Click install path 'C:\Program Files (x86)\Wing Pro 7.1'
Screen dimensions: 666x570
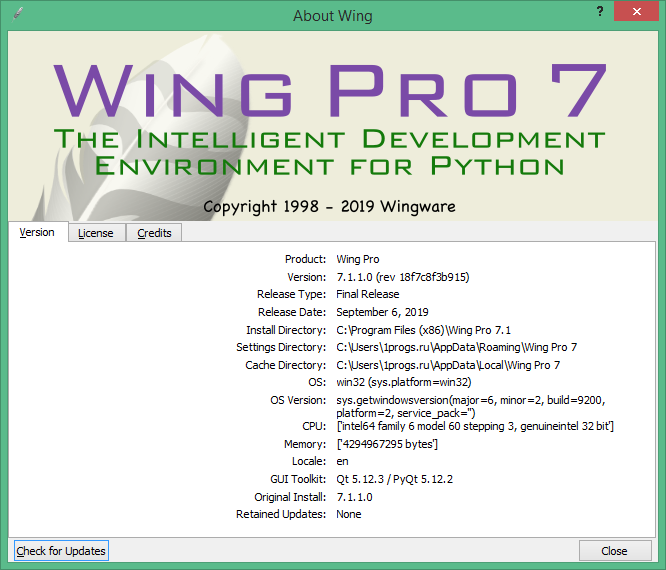[x=423, y=330]
